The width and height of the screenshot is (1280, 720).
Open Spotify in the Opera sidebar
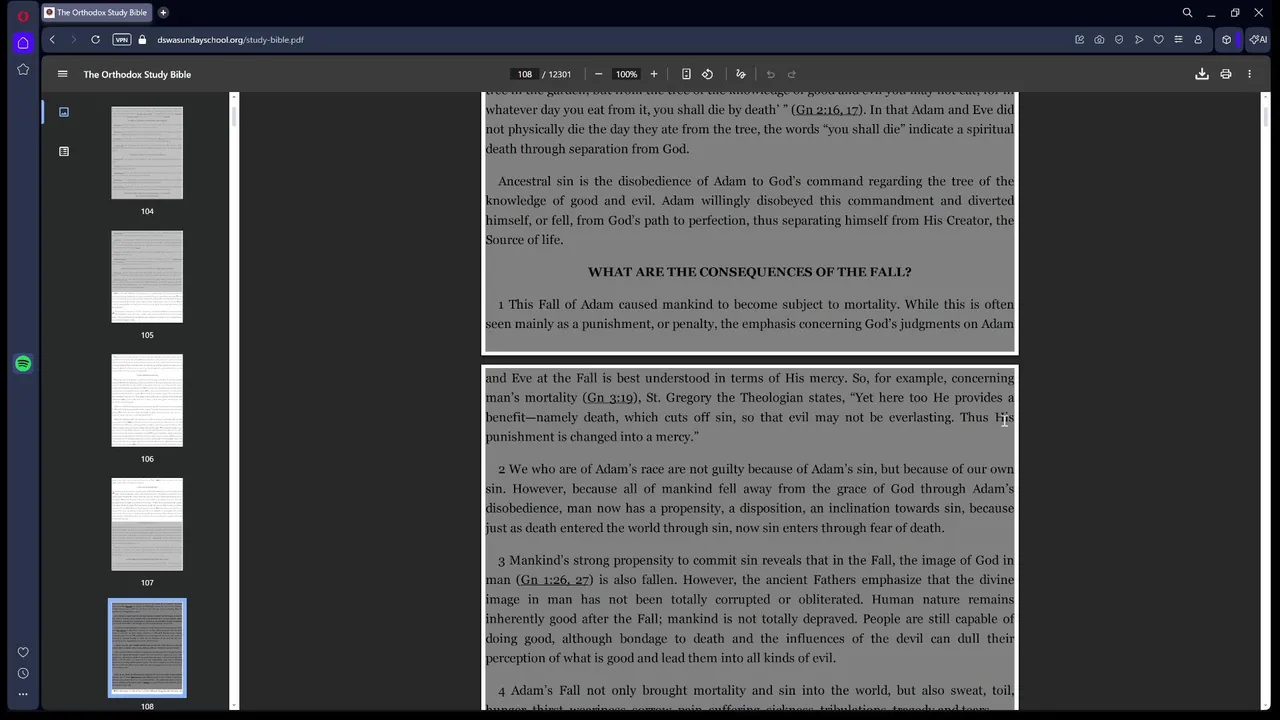tap(23, 364)
